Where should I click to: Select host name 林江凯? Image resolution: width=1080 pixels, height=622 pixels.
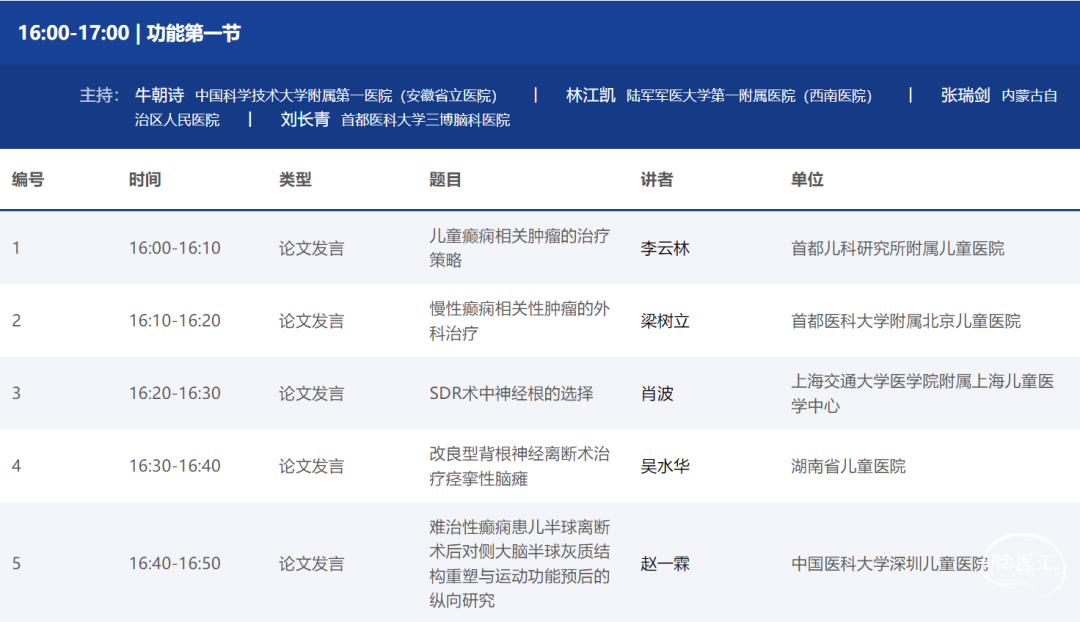click(590, 95)
